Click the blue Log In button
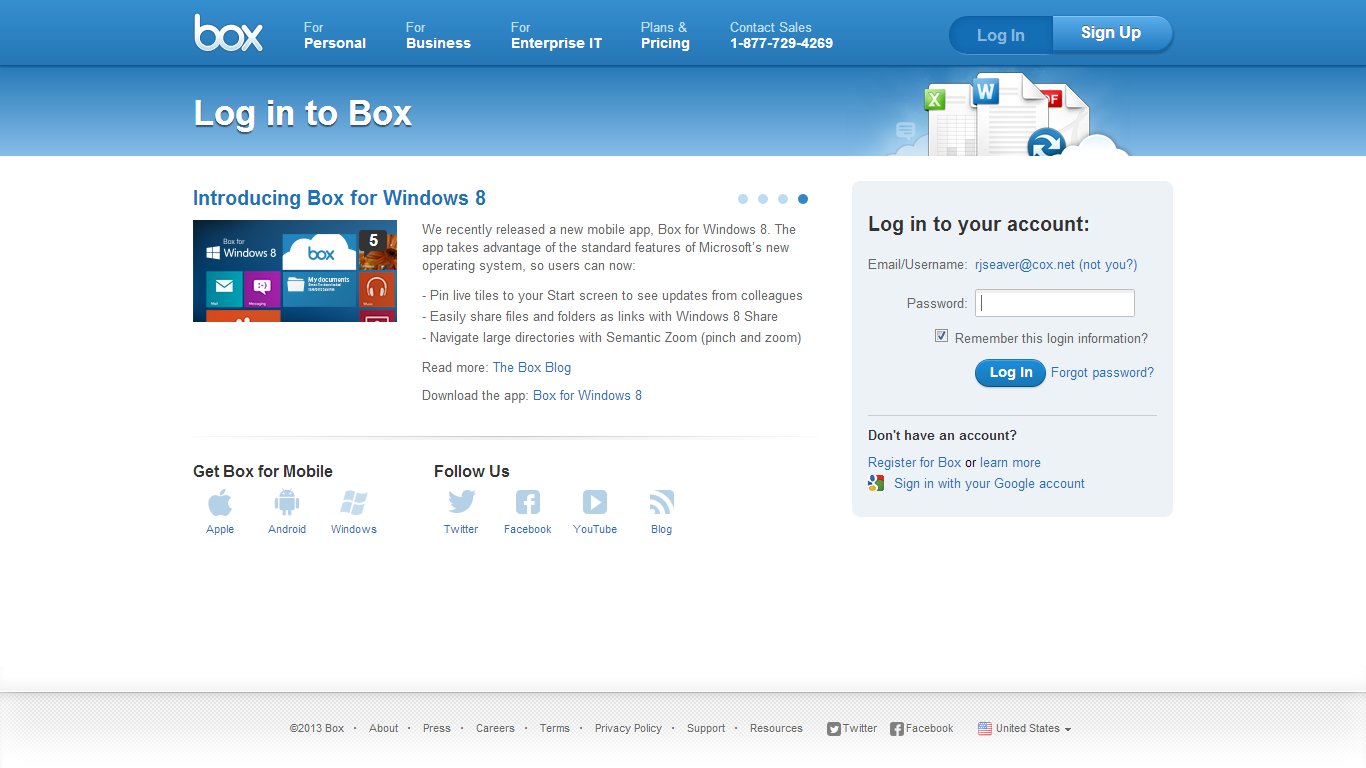 click(1010, 372)
